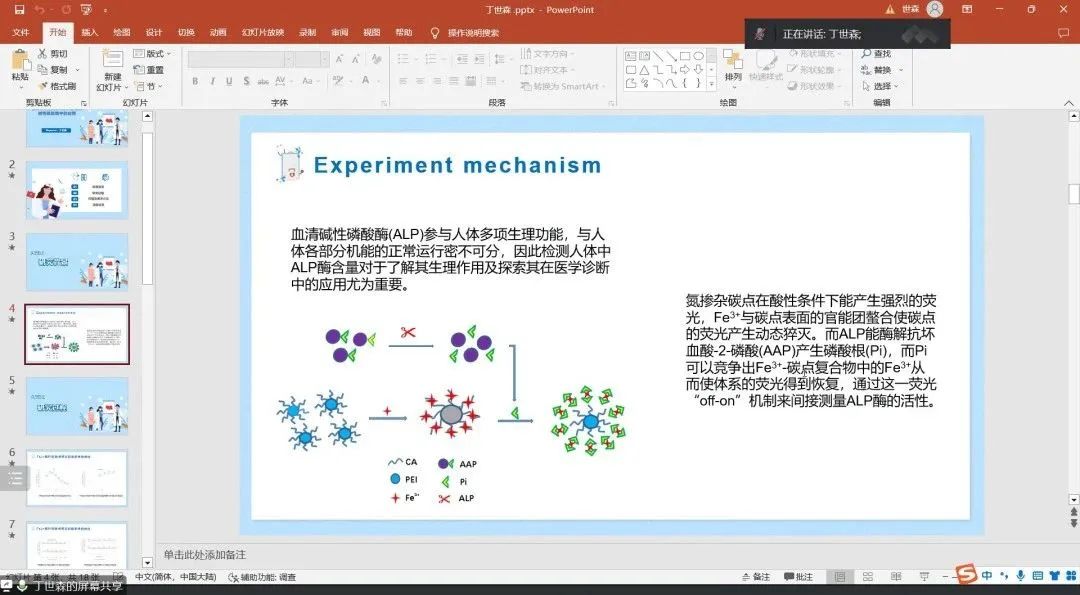The image size is (1080, 595).
Task: Toggle the Notes (备注) pane in status bar
Action: coord(755,577)
